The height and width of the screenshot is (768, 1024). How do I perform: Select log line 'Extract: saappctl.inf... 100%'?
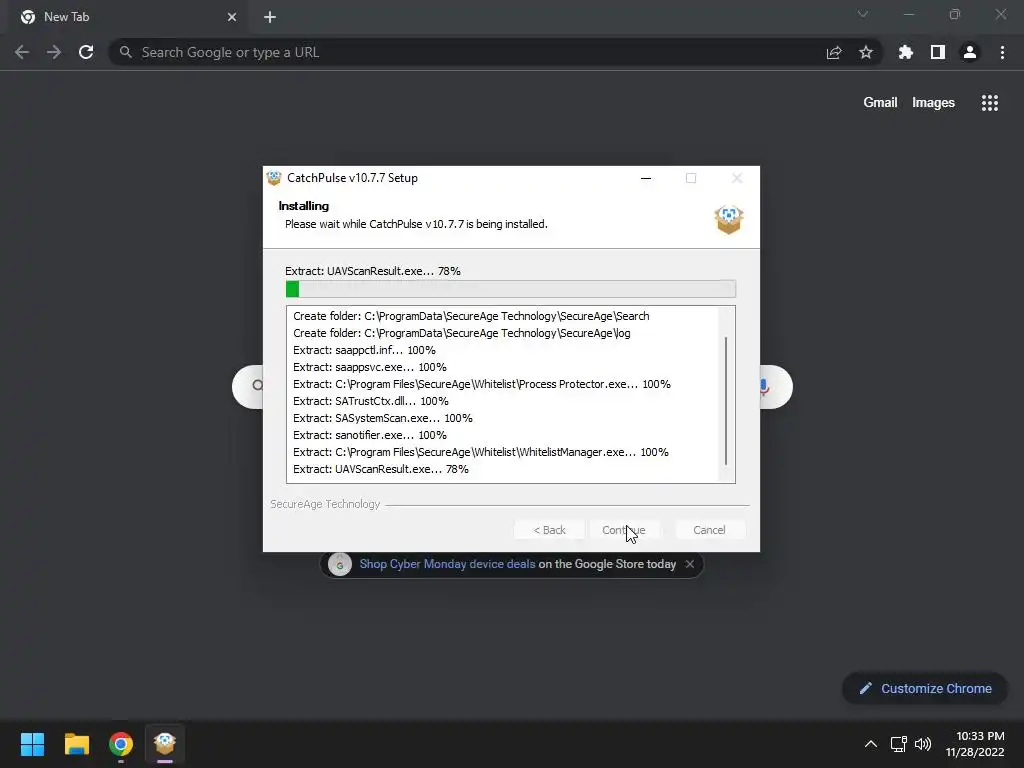[364, 350]
